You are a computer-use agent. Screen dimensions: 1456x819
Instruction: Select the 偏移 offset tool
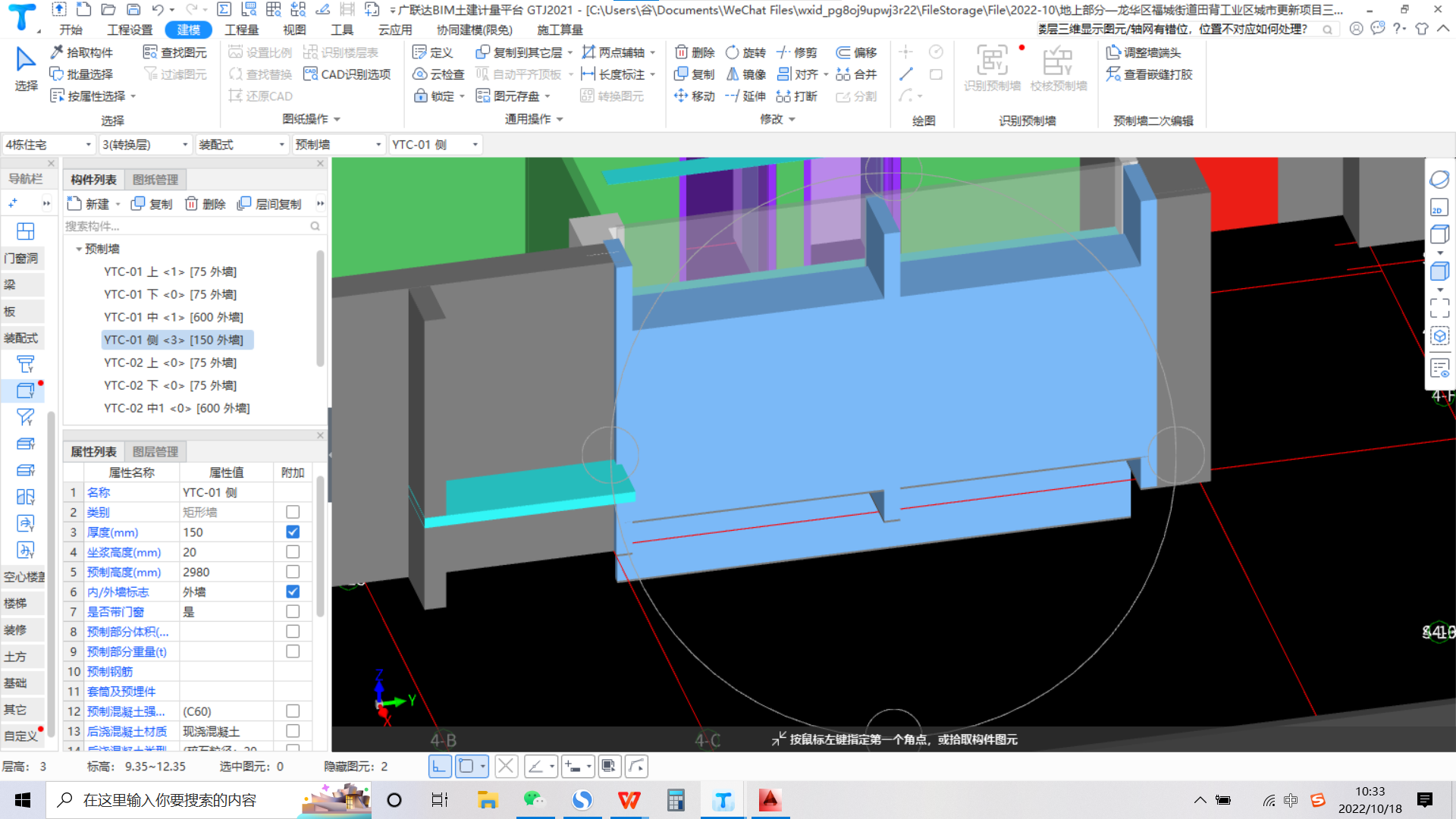[856, 52]
